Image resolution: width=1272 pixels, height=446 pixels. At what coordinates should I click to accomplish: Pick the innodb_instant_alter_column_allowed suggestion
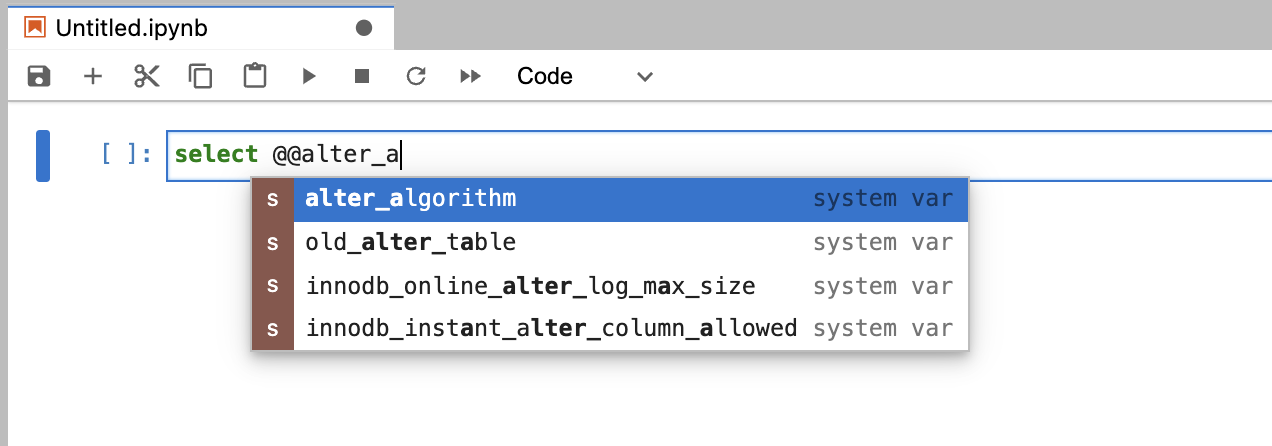[x=609, y=328]
